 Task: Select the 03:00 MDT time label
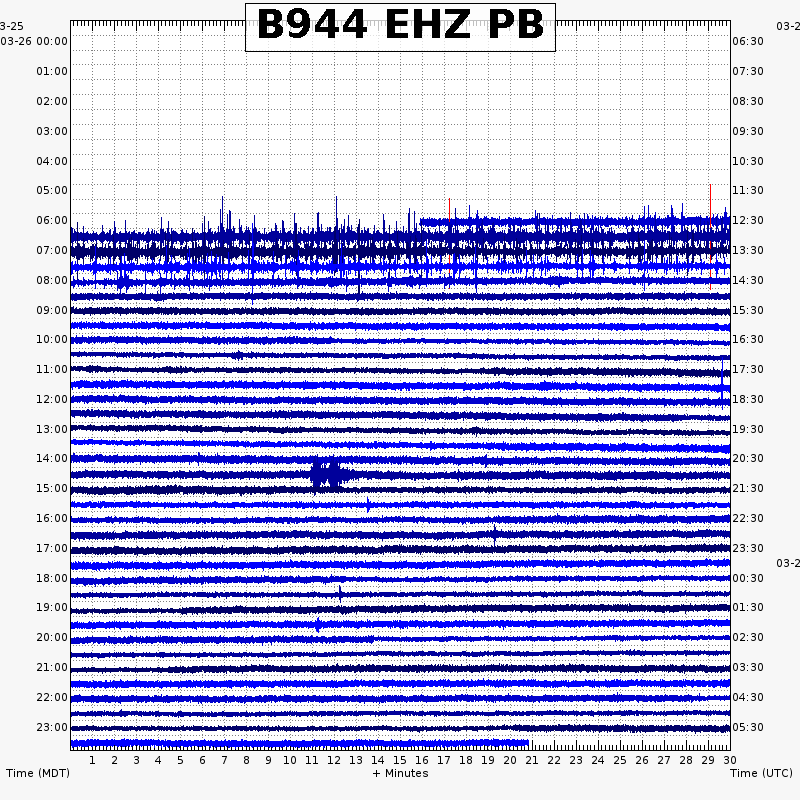[52, 131]
